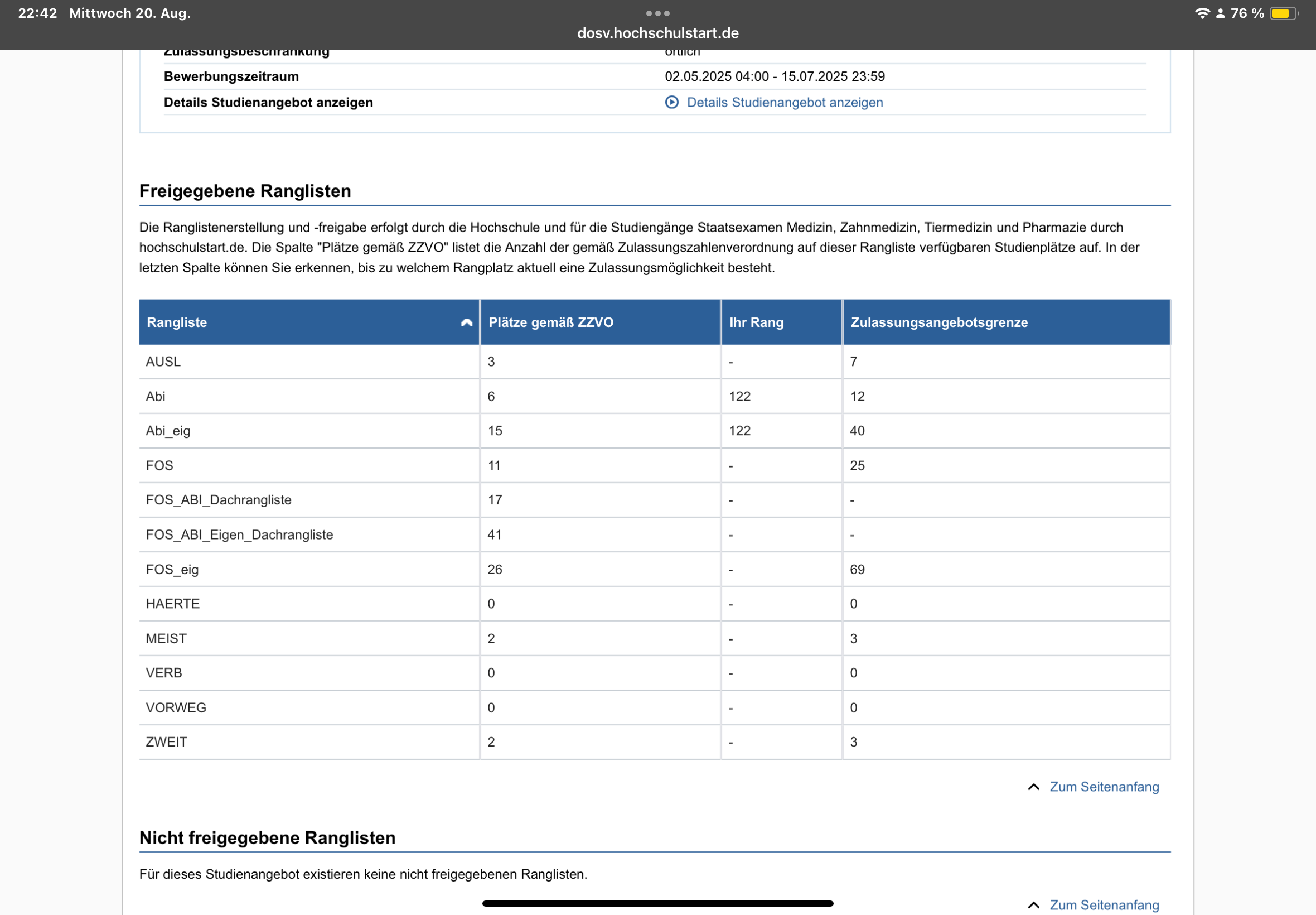Select the FOS_ABI_Eigen_Dachrangliste row label
Viewport: 1316px width, 915px height.
pyautogui.click(x=239, y=535)
